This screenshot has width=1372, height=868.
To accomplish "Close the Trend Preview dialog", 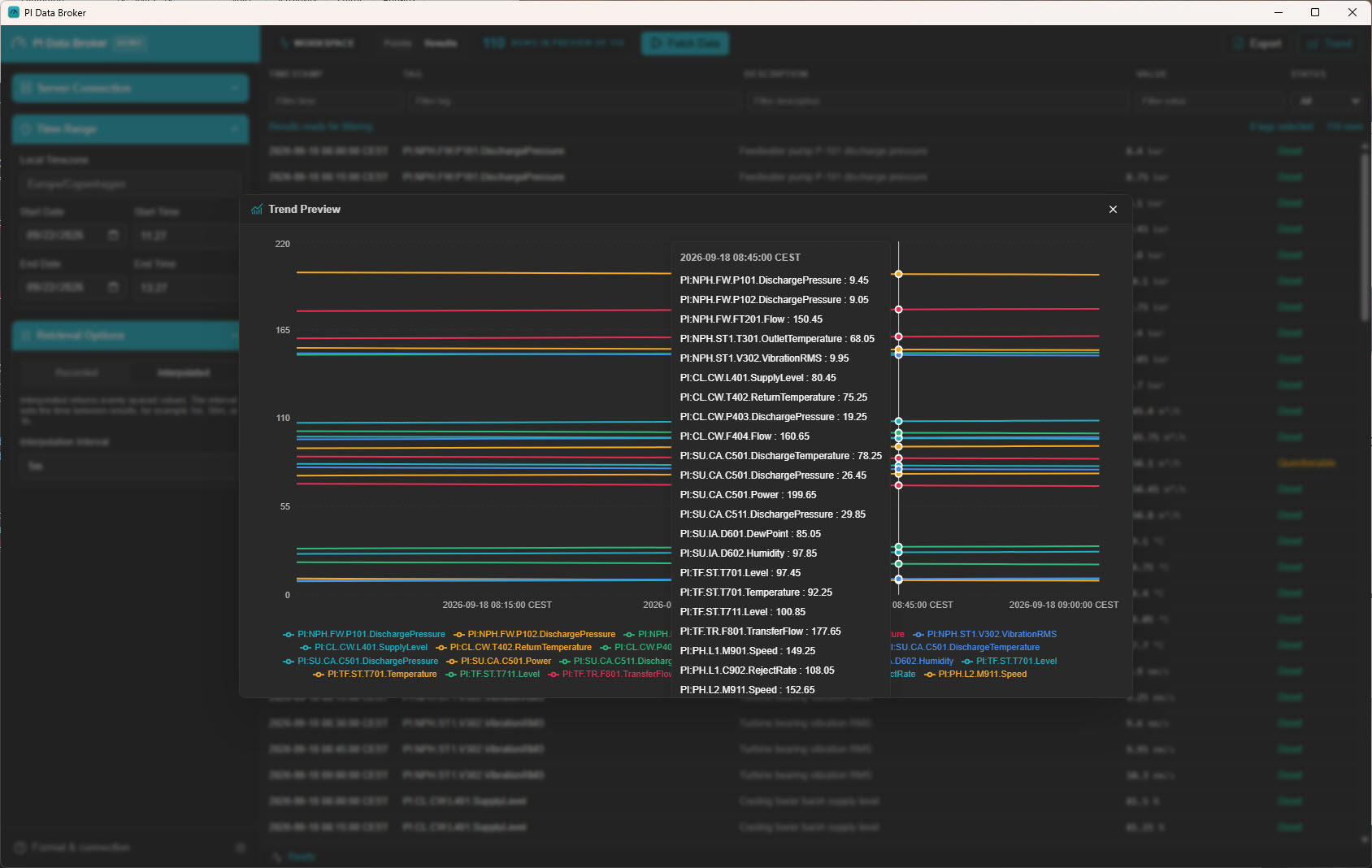I will 1113,210.
